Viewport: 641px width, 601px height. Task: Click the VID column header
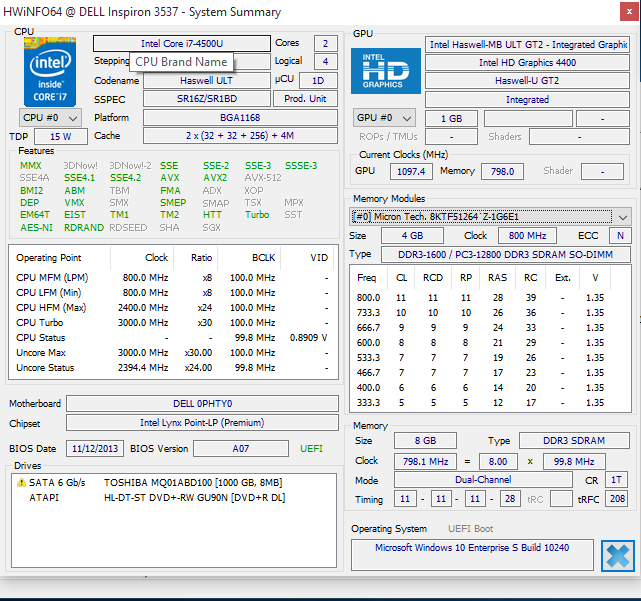(319, 258)
